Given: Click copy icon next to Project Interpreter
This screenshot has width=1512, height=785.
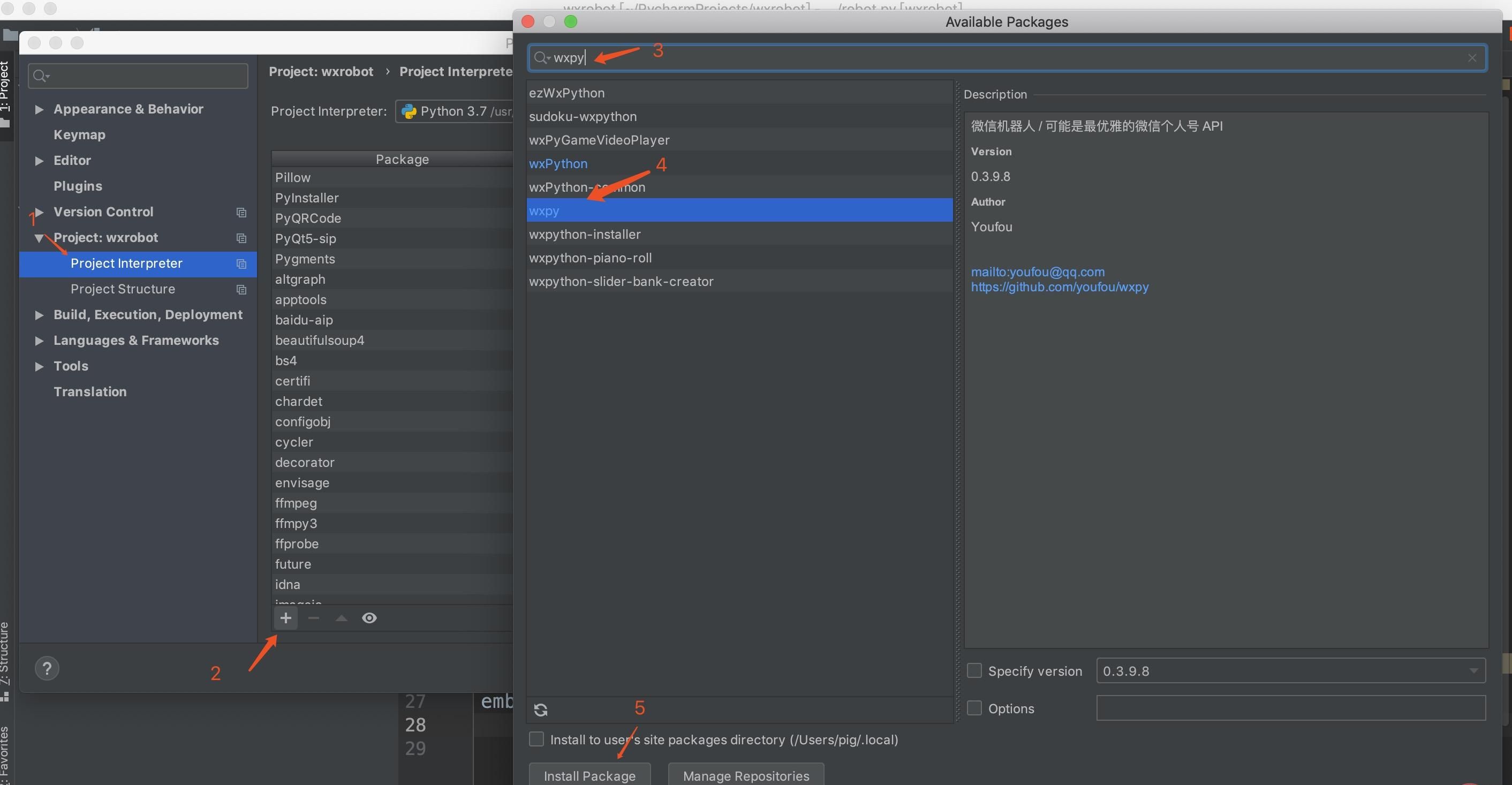Looking at the screenshot, I should (241, 263).
